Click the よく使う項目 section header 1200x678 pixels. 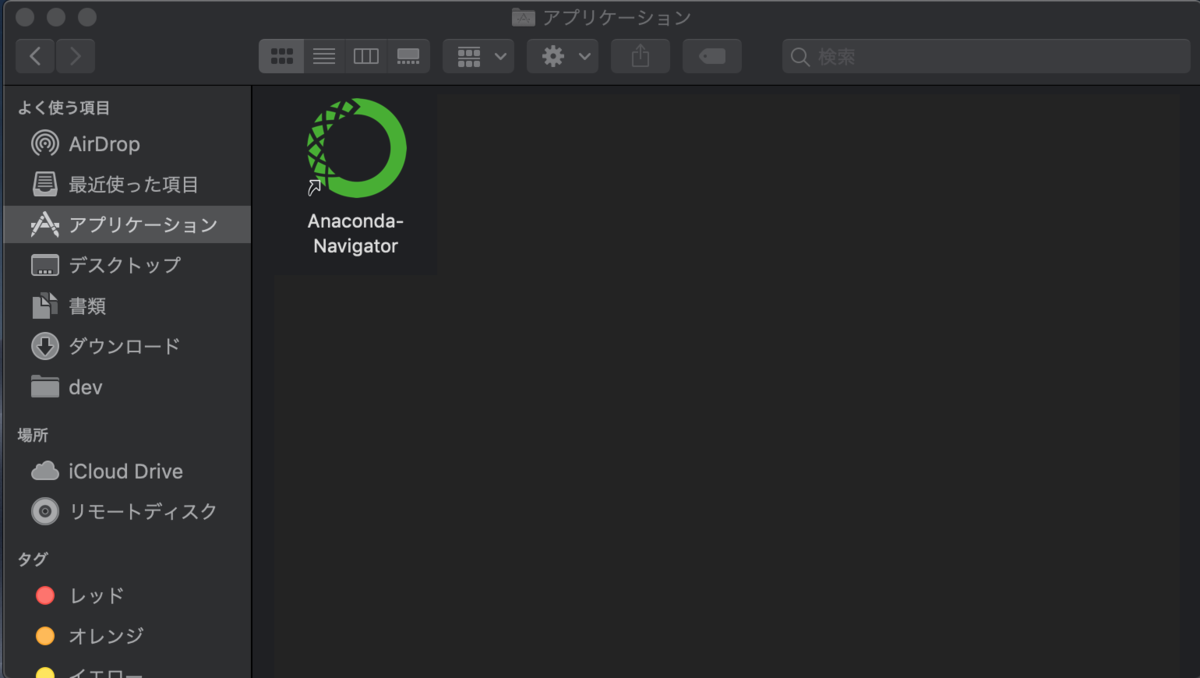click(x=64, y=107)
